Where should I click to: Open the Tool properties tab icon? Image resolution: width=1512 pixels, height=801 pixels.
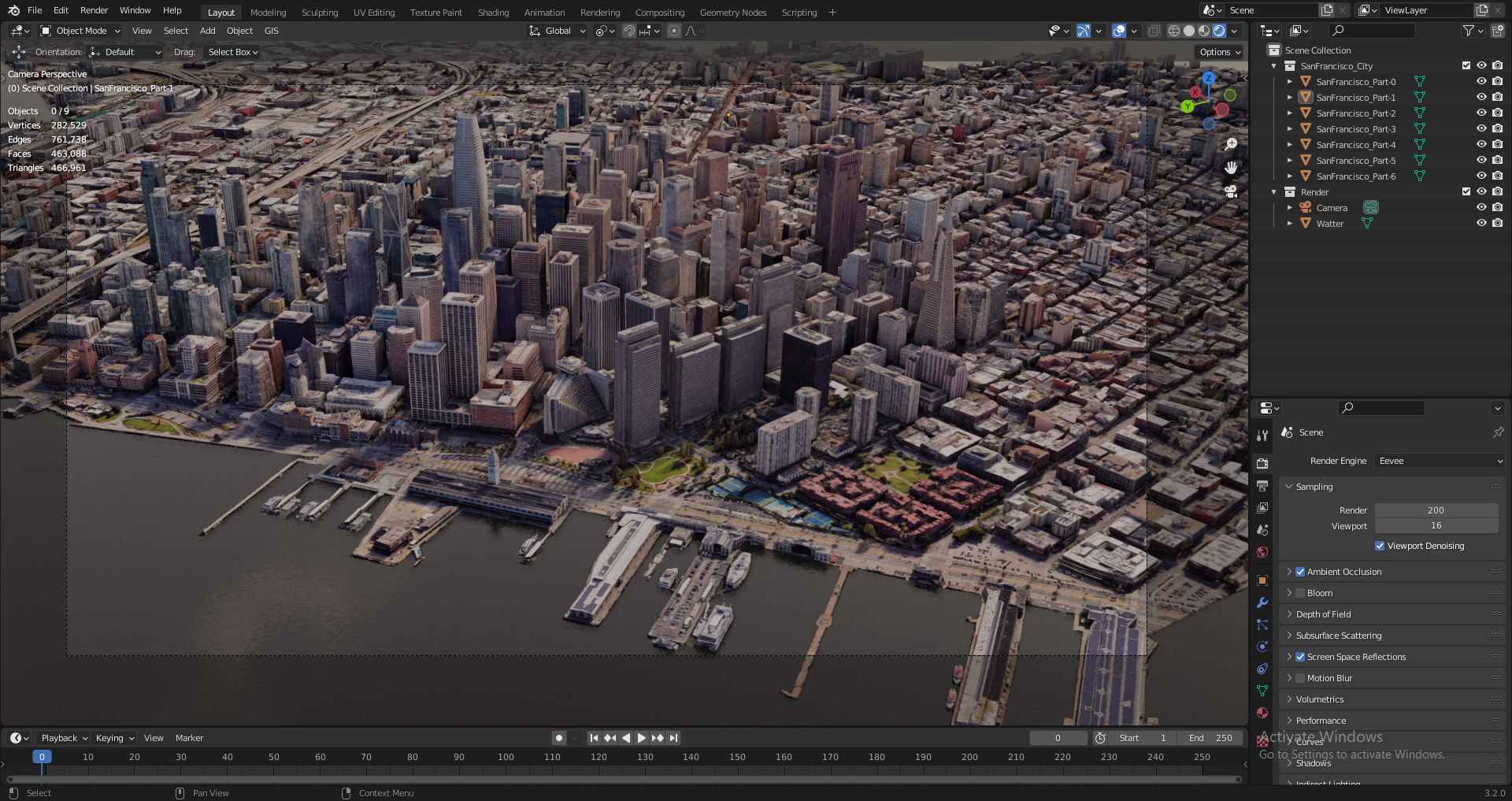click(x=1262, y=436)
